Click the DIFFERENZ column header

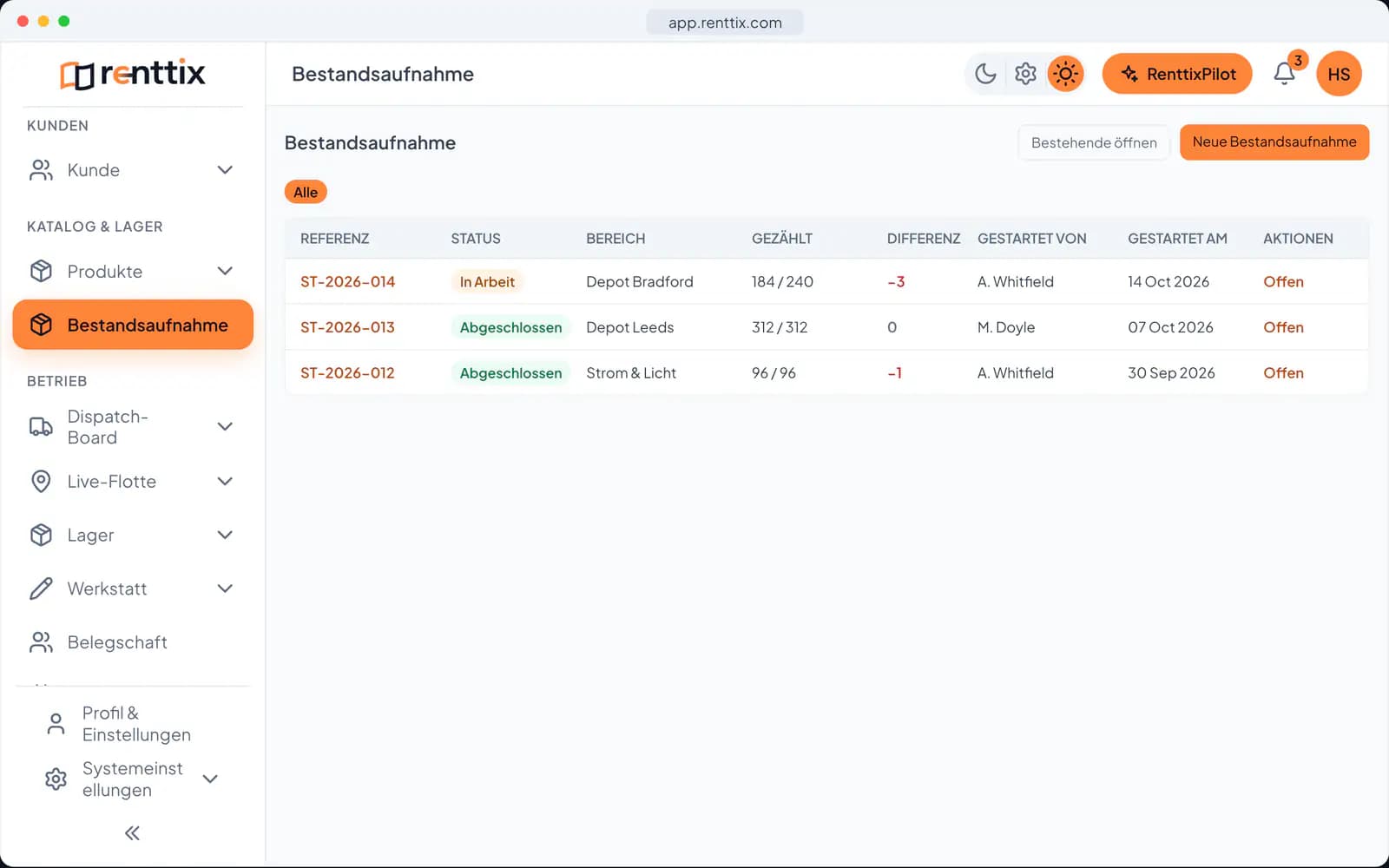coord(924,239)
